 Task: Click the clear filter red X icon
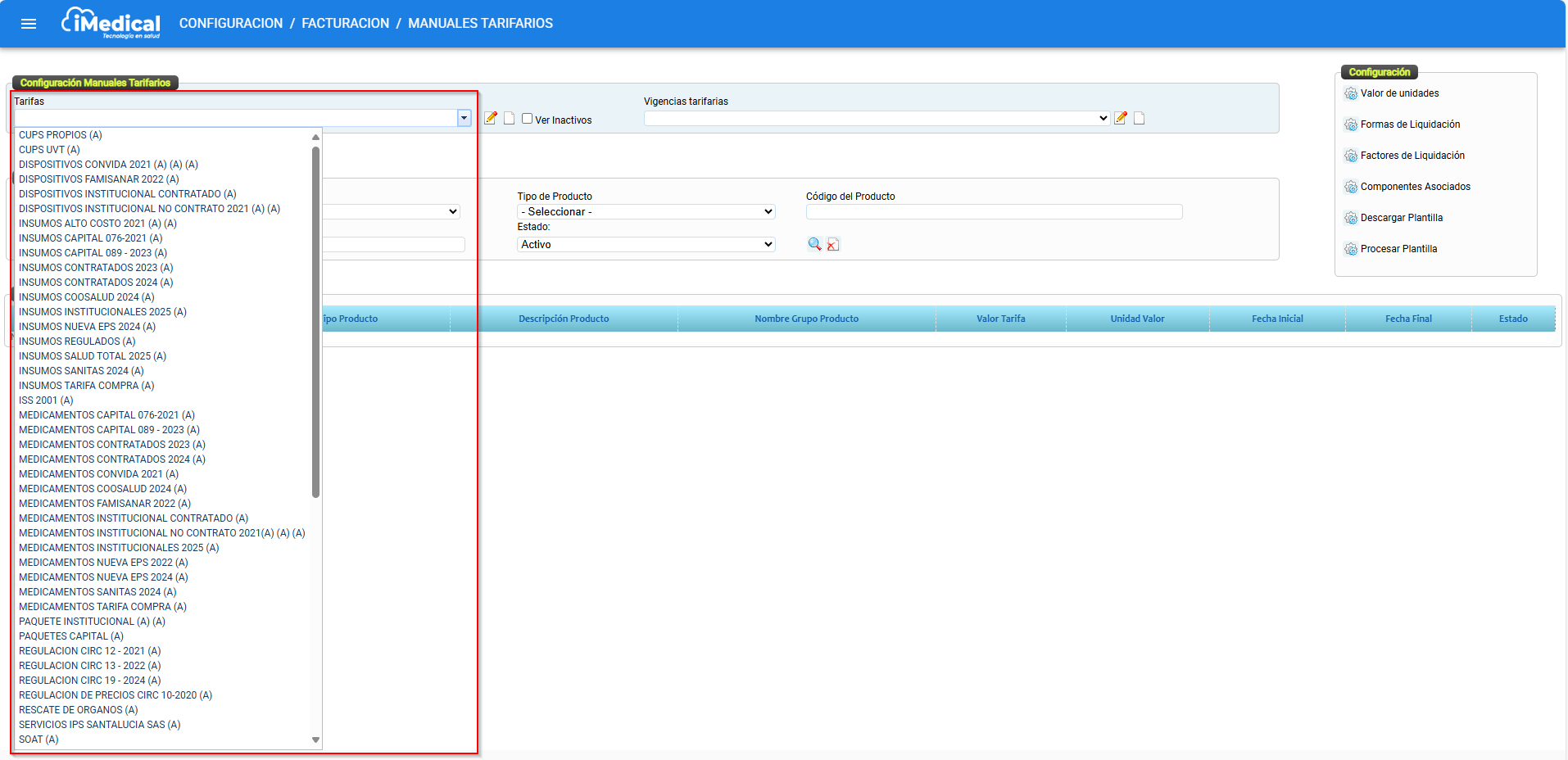833,244
